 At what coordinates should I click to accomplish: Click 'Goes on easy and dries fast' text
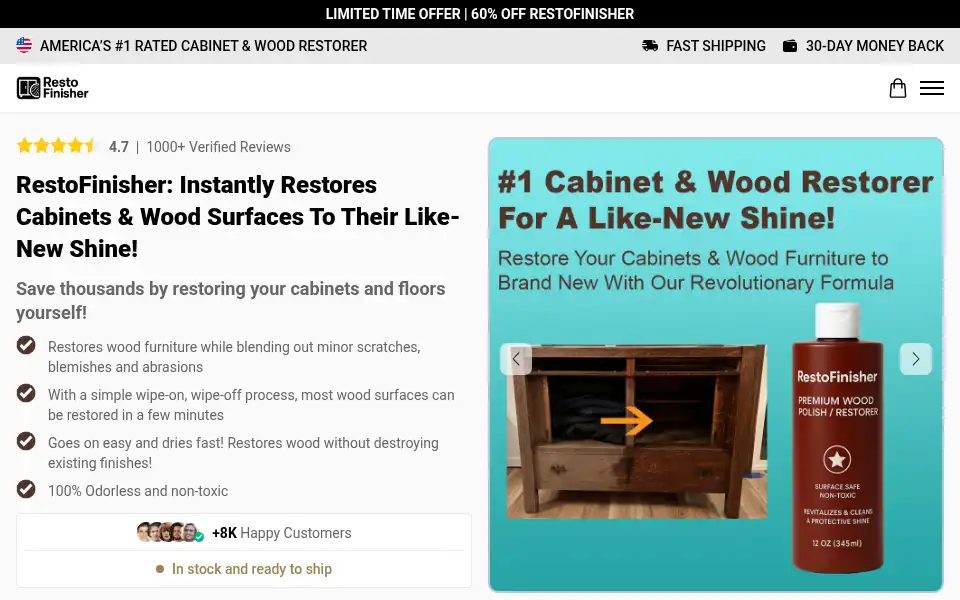tap(243, 452)
